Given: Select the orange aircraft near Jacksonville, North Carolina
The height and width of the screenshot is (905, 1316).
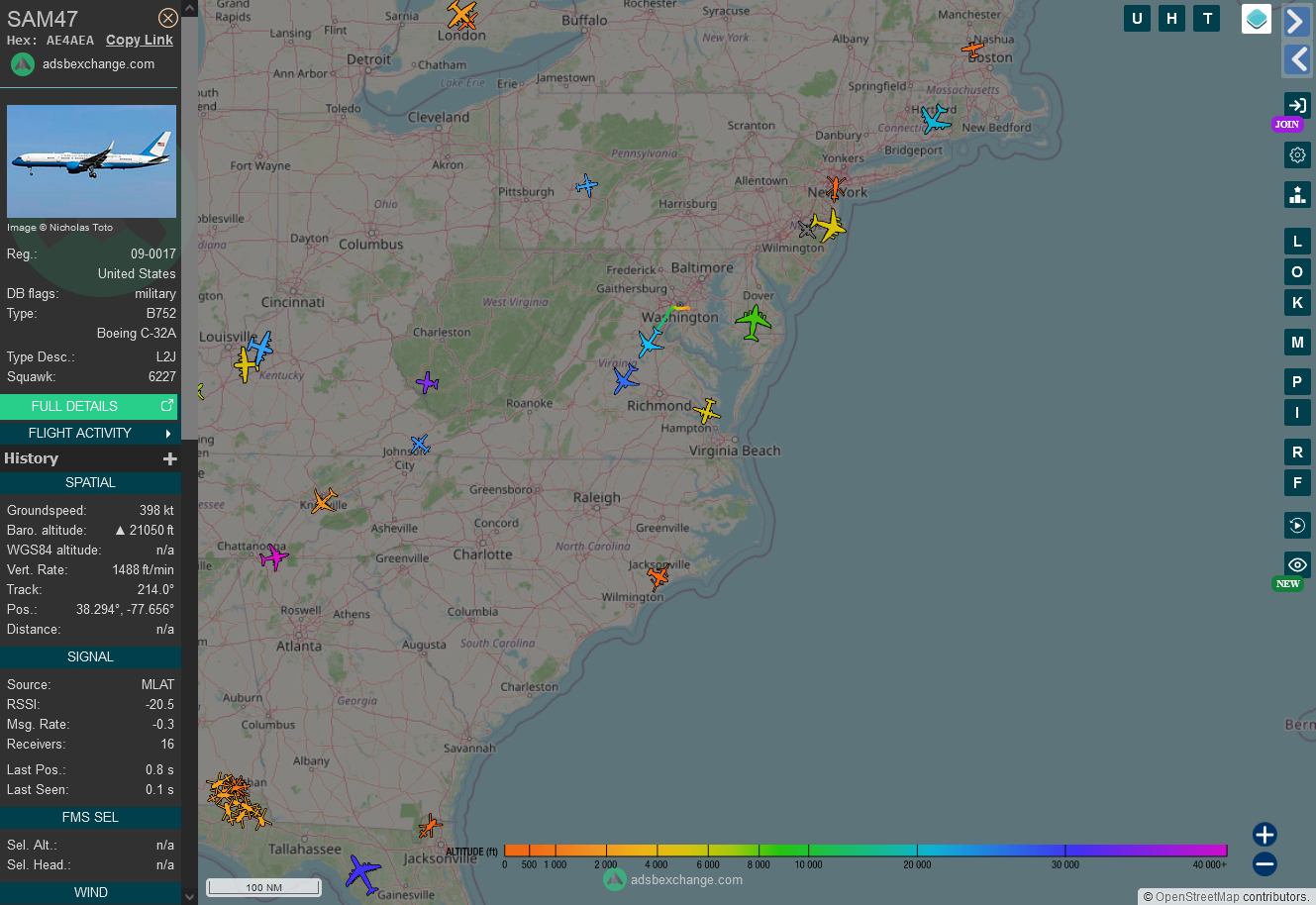Looking at the screenshot, I should tap(658, 575).
